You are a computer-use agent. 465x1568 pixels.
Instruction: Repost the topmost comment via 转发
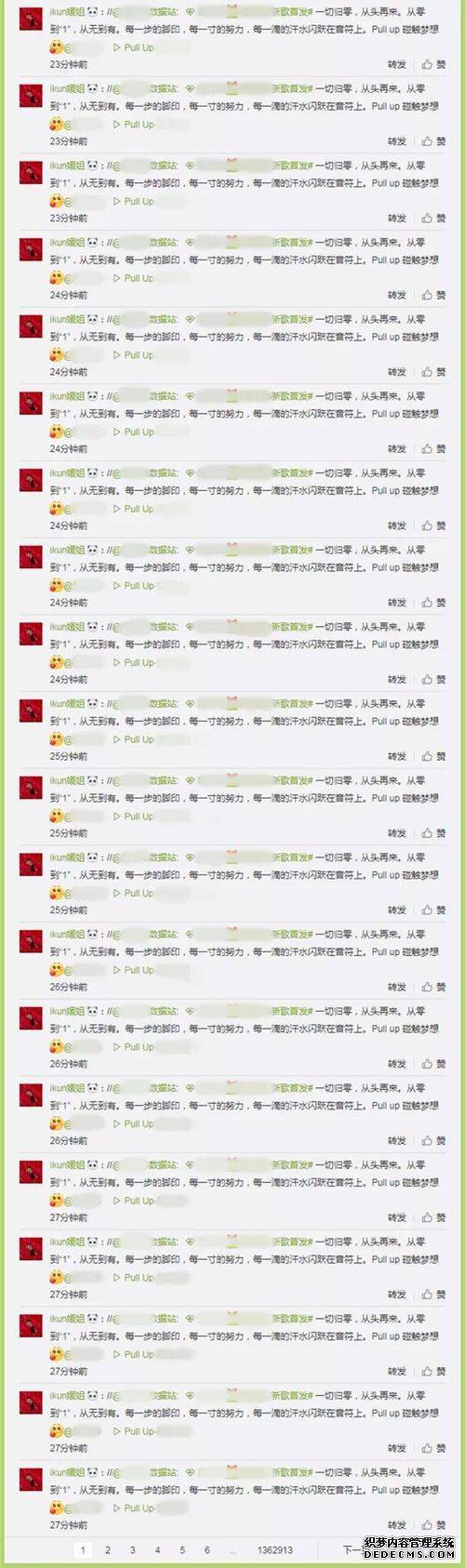(397, 64)
